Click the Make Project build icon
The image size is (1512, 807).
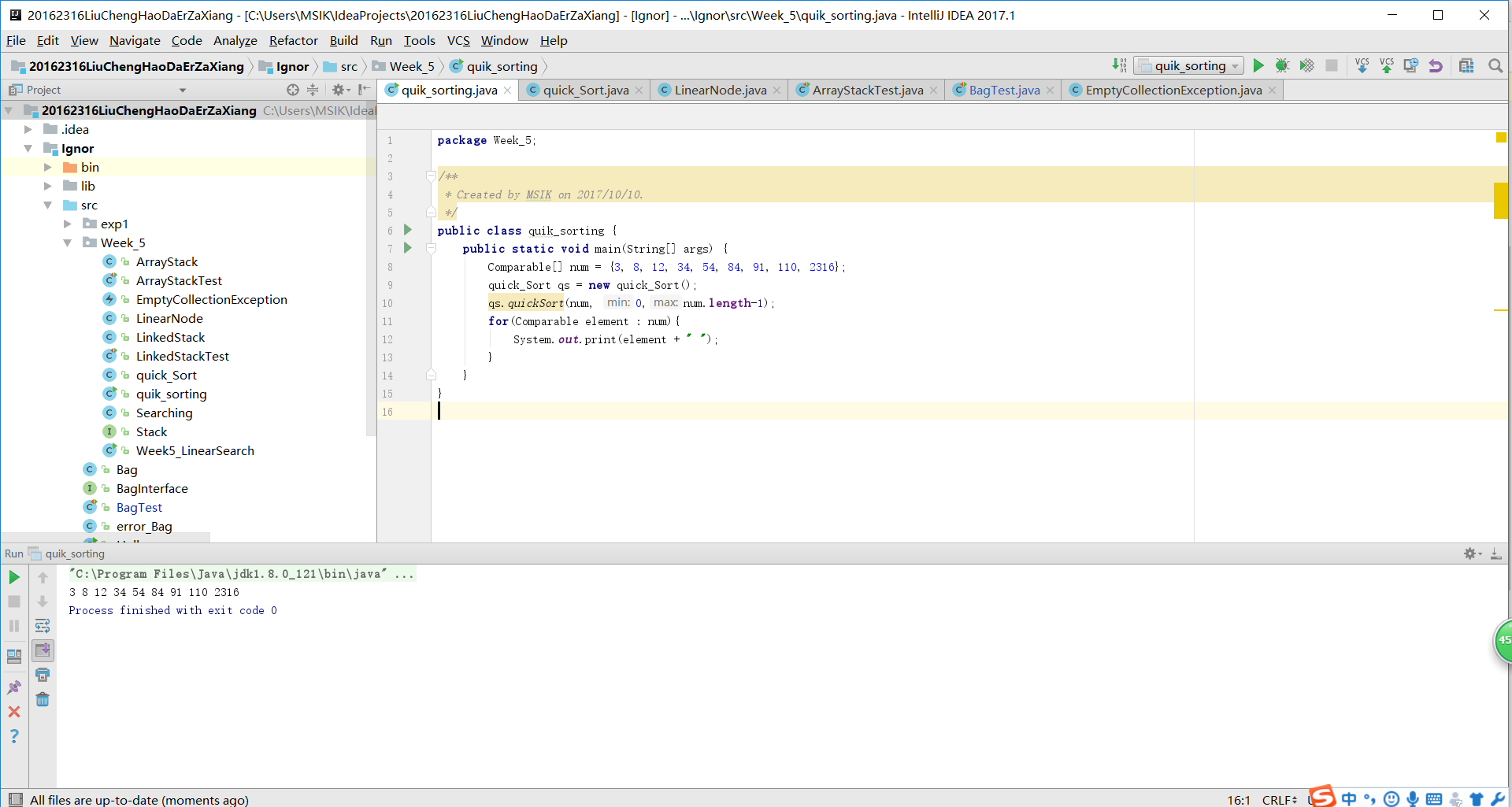(1119, 65)
